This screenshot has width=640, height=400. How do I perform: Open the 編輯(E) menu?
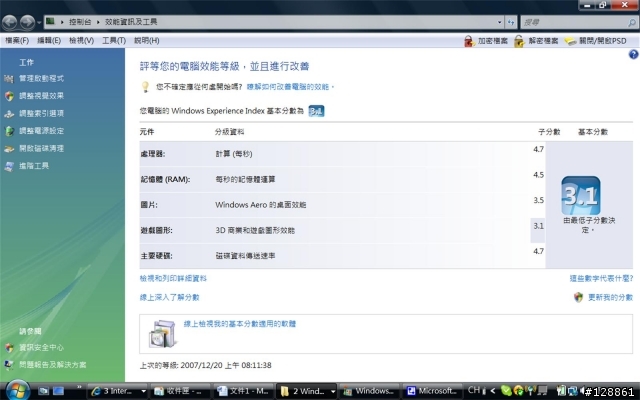(49, 40)
